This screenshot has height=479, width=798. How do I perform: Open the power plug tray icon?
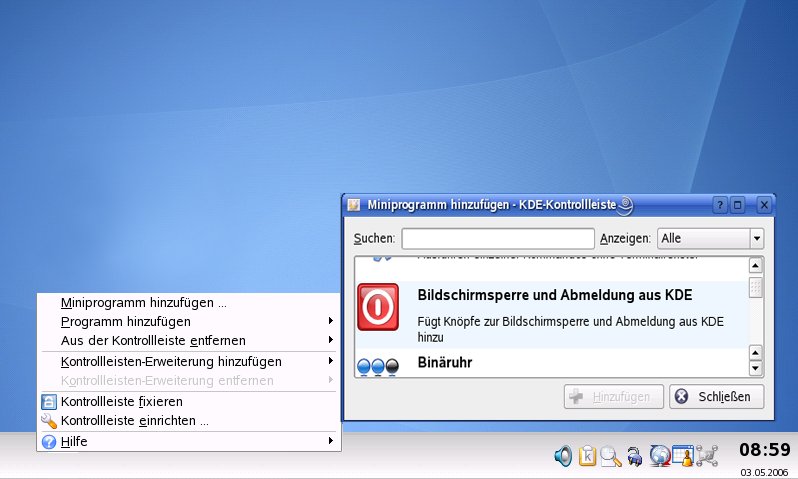click(x=634, y=456)
